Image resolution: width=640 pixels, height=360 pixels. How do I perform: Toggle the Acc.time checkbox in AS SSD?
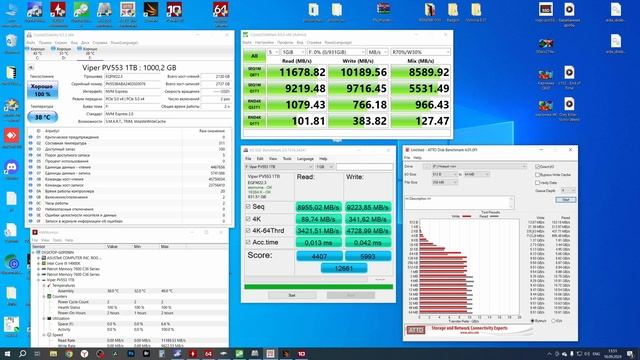(248, 242)
